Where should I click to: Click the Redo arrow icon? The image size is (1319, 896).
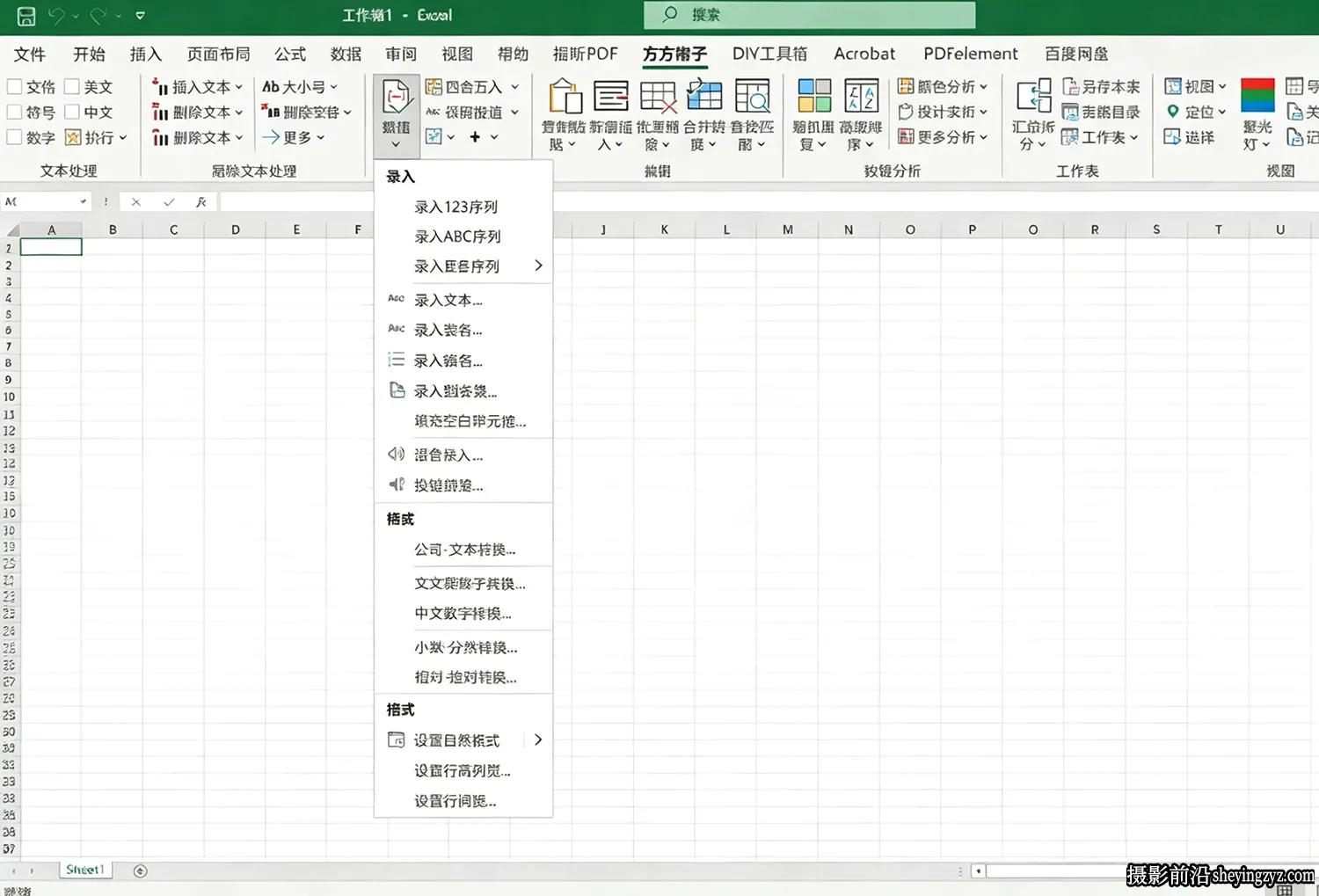(x=98, y=15)
